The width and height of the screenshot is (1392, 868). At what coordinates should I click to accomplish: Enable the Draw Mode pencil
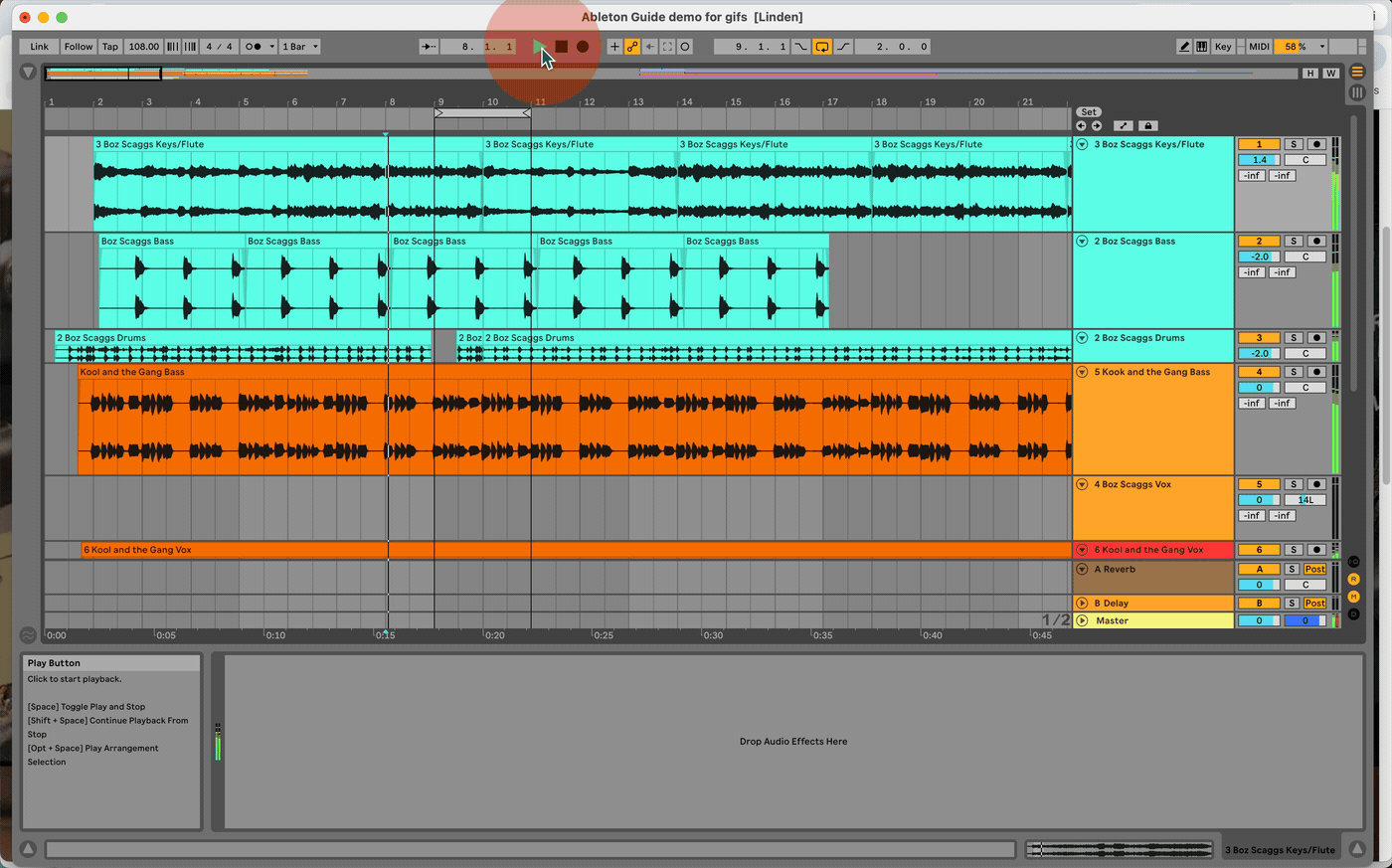point(1184,47)
